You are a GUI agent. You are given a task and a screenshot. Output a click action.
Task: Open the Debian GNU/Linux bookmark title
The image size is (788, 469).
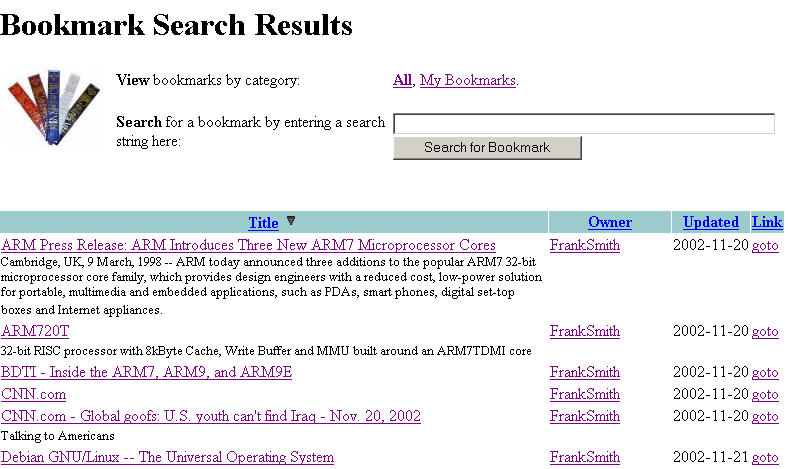(x=167, y=458)
